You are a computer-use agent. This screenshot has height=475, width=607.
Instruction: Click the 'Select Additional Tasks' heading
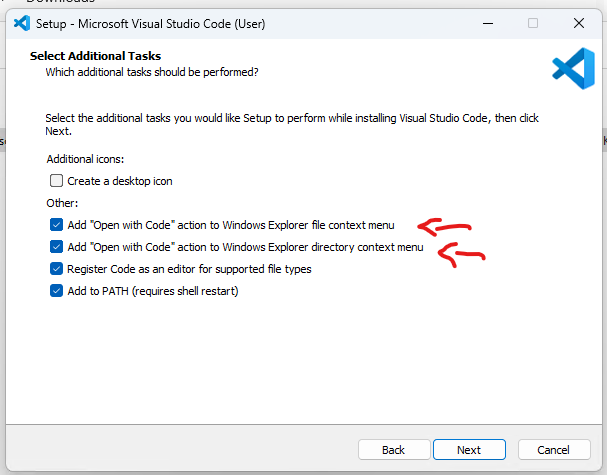[x=95, y=56]
